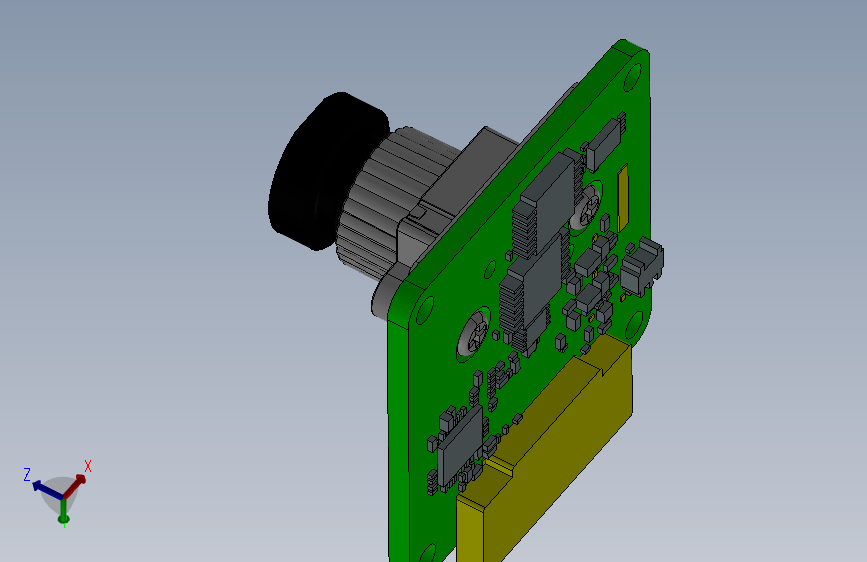Image resolution: width=867 pixels, height=562 pixels.
Task: Click the red X axis of the triad
Action: 75,485
